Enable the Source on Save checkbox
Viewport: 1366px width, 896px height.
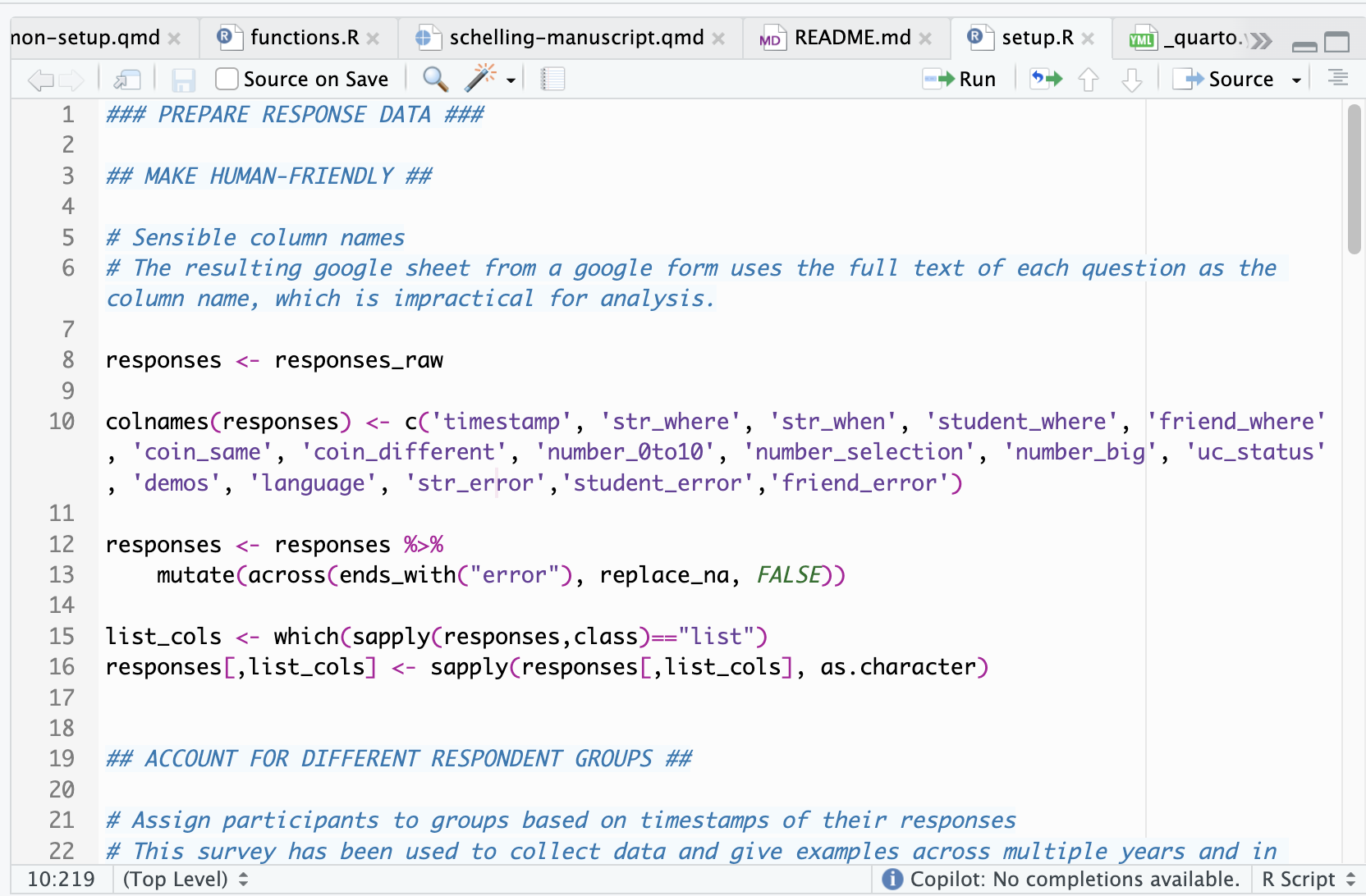point(227,80)
